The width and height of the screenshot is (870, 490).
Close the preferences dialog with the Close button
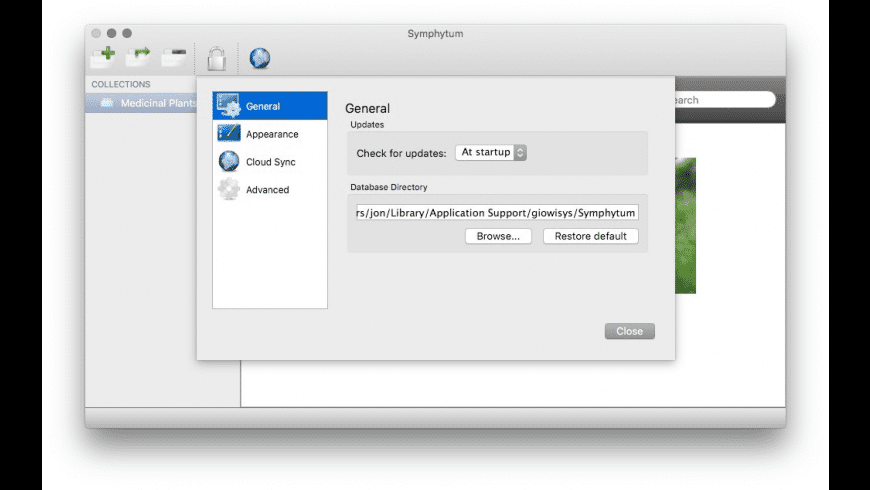coord(630,331)
